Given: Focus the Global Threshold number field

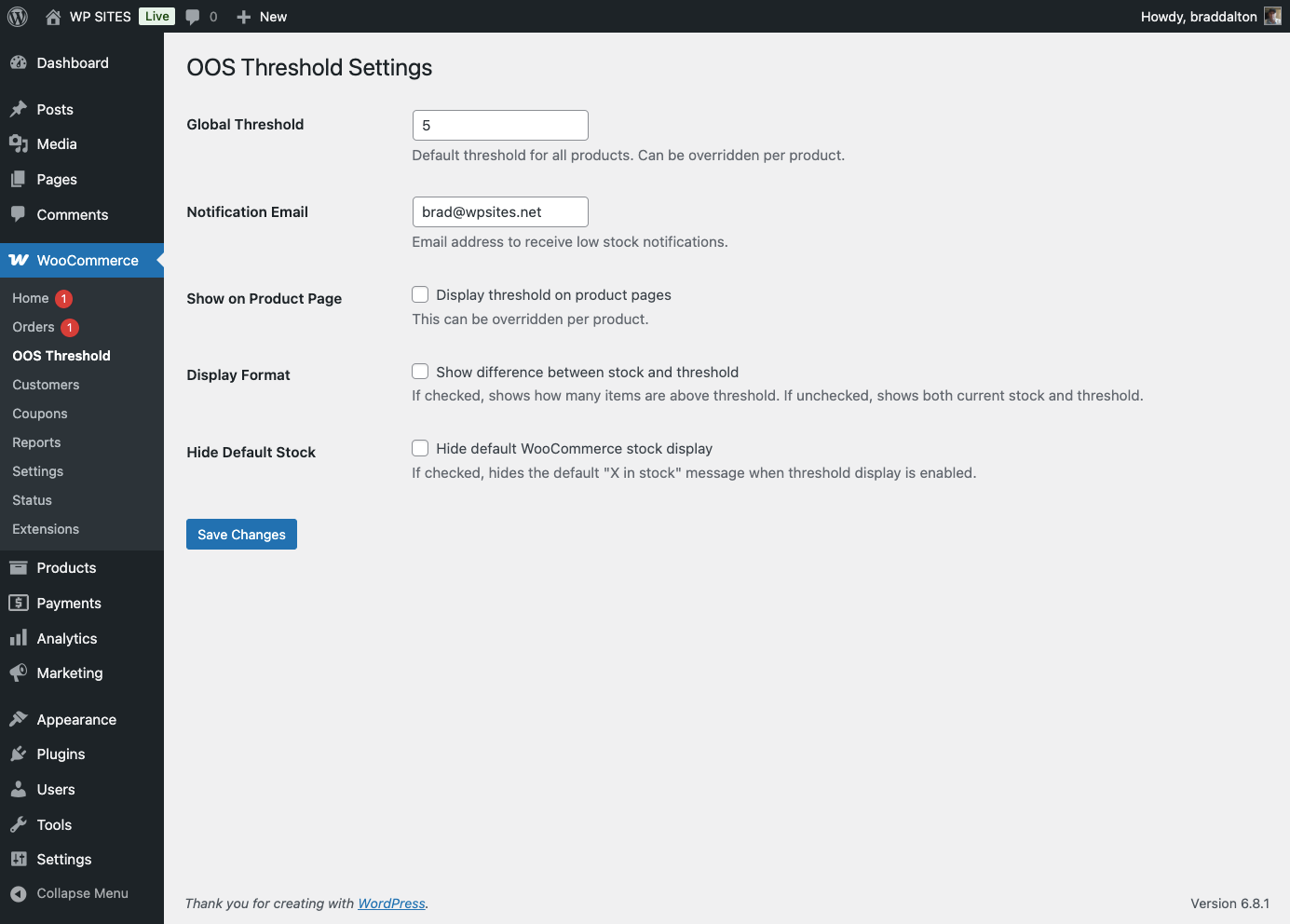Looking at the screenshot, I should click(x=500, y=126).
